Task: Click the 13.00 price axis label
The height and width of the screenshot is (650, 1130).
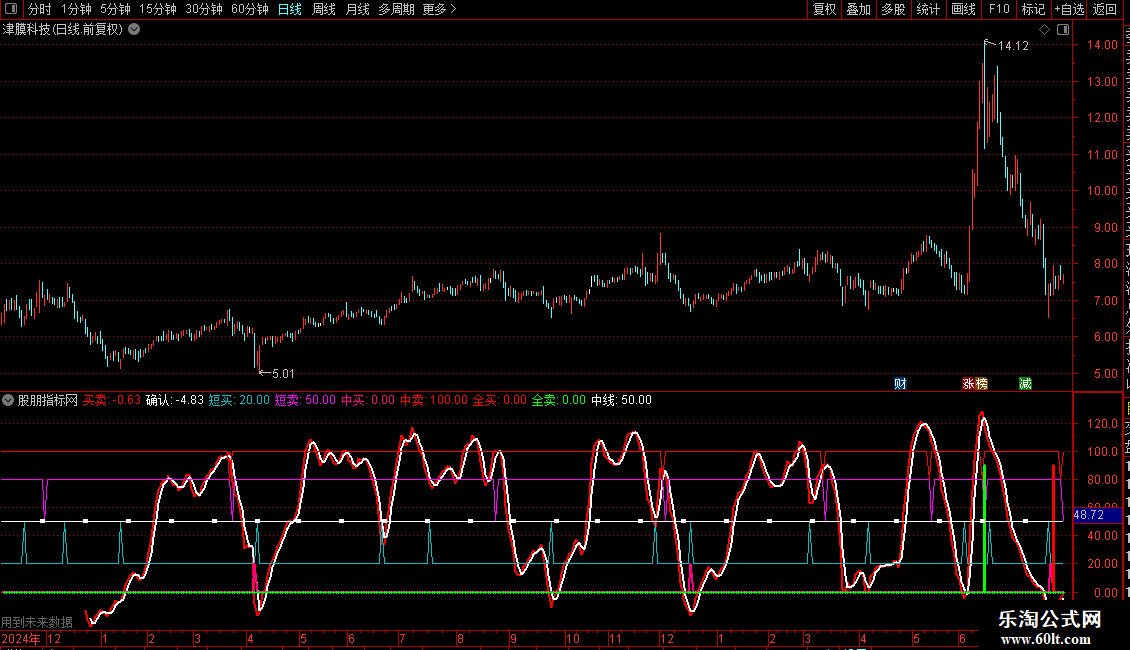Action: 1102,81
